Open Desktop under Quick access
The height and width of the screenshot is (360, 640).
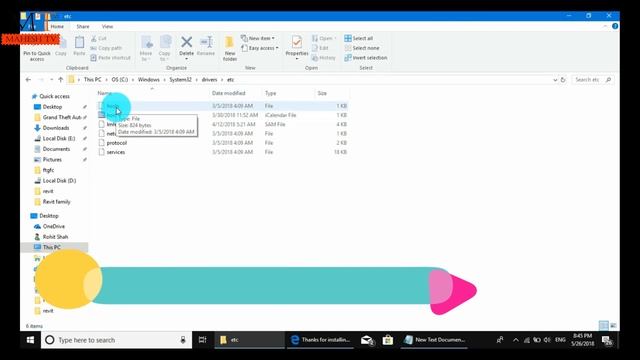coord(52,107)
